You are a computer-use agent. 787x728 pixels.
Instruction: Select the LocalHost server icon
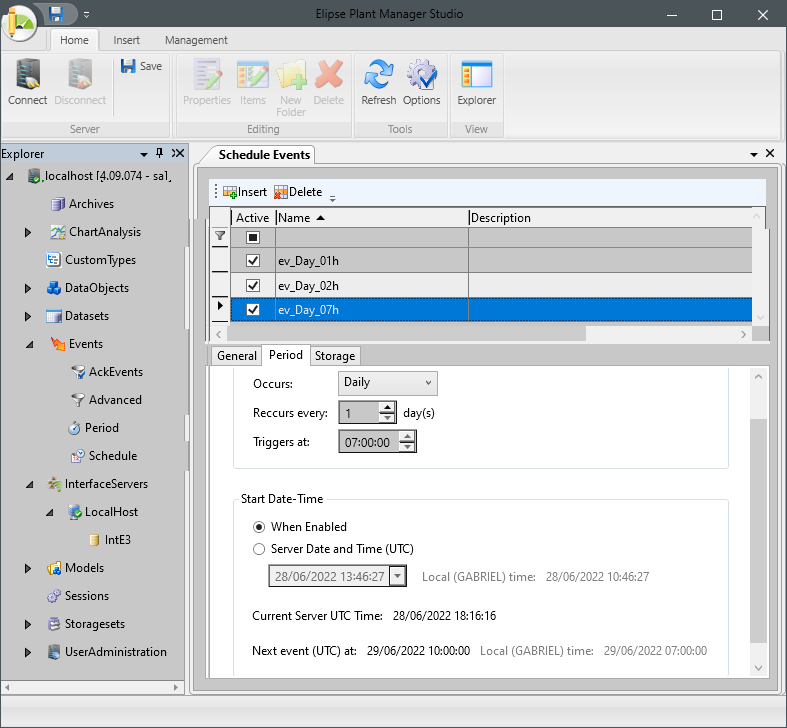75,512
